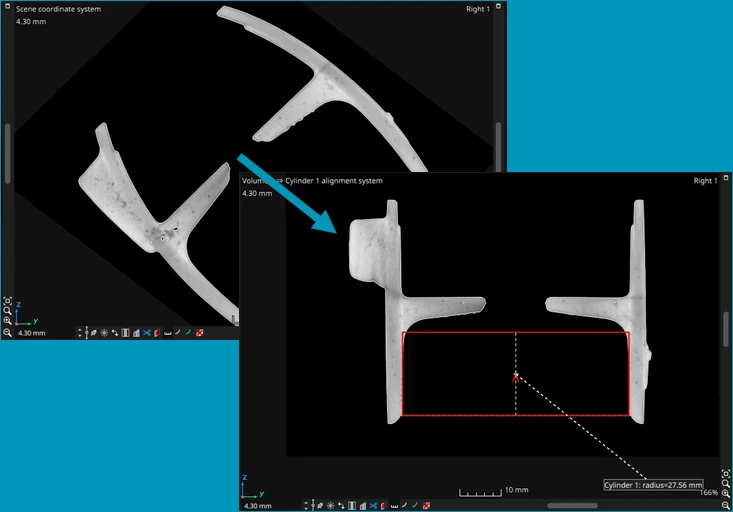Click the horizontal scrollbar in the lower view

572,506
